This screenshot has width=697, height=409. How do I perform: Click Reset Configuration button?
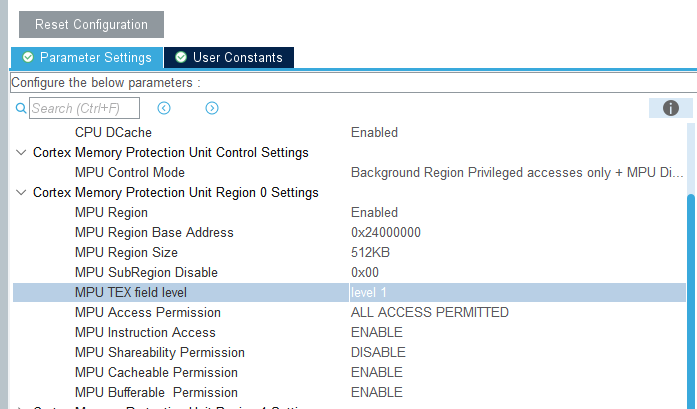tap(92, 24)
